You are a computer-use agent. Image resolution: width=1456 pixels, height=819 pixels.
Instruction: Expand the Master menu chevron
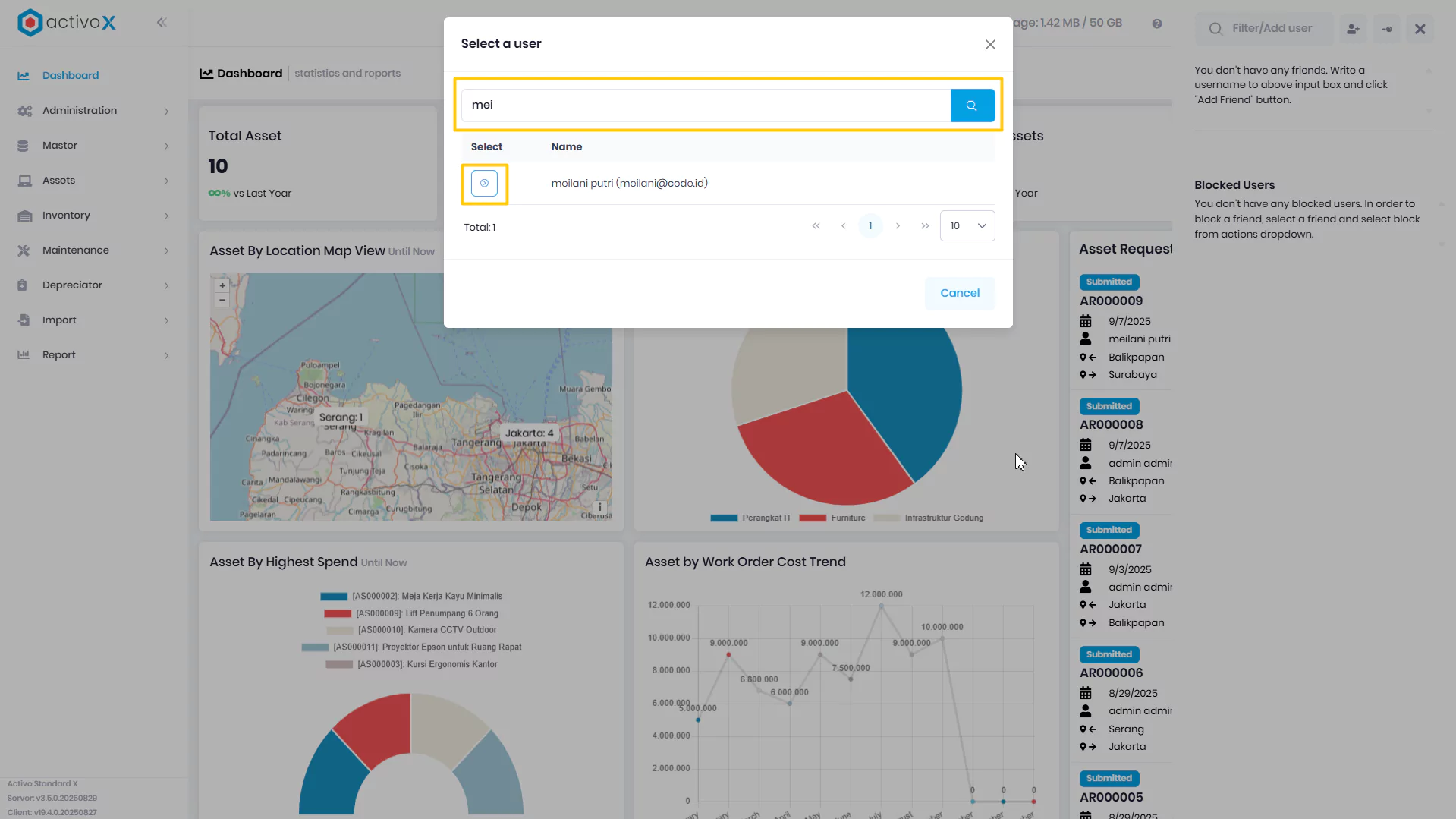(166, 146)
